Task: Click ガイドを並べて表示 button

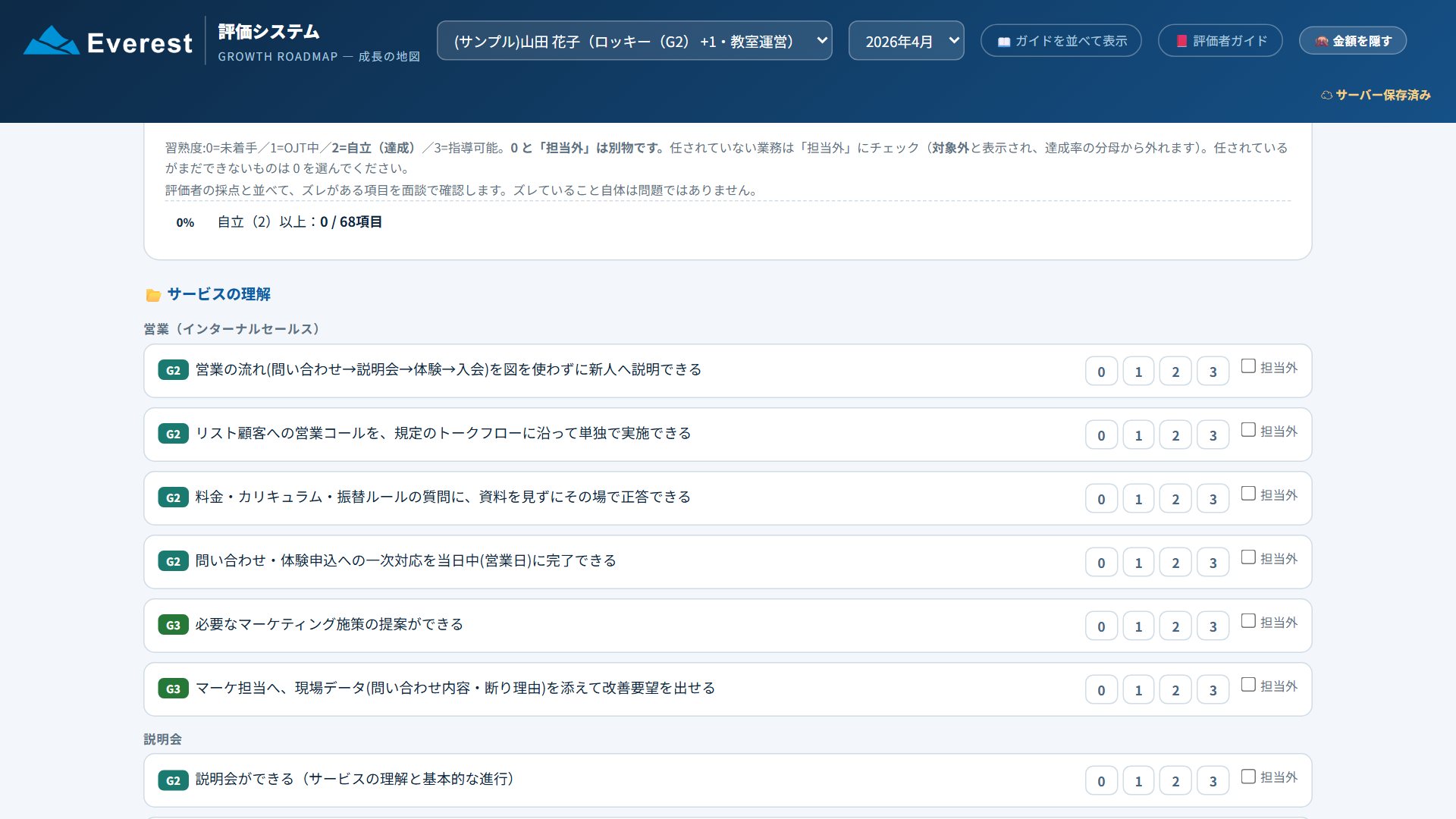Action: (1061, 41)
